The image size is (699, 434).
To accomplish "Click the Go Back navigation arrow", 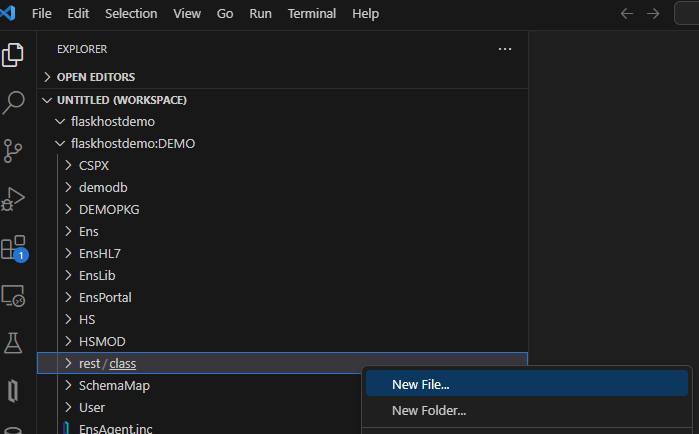I will (x=627, y=14).
